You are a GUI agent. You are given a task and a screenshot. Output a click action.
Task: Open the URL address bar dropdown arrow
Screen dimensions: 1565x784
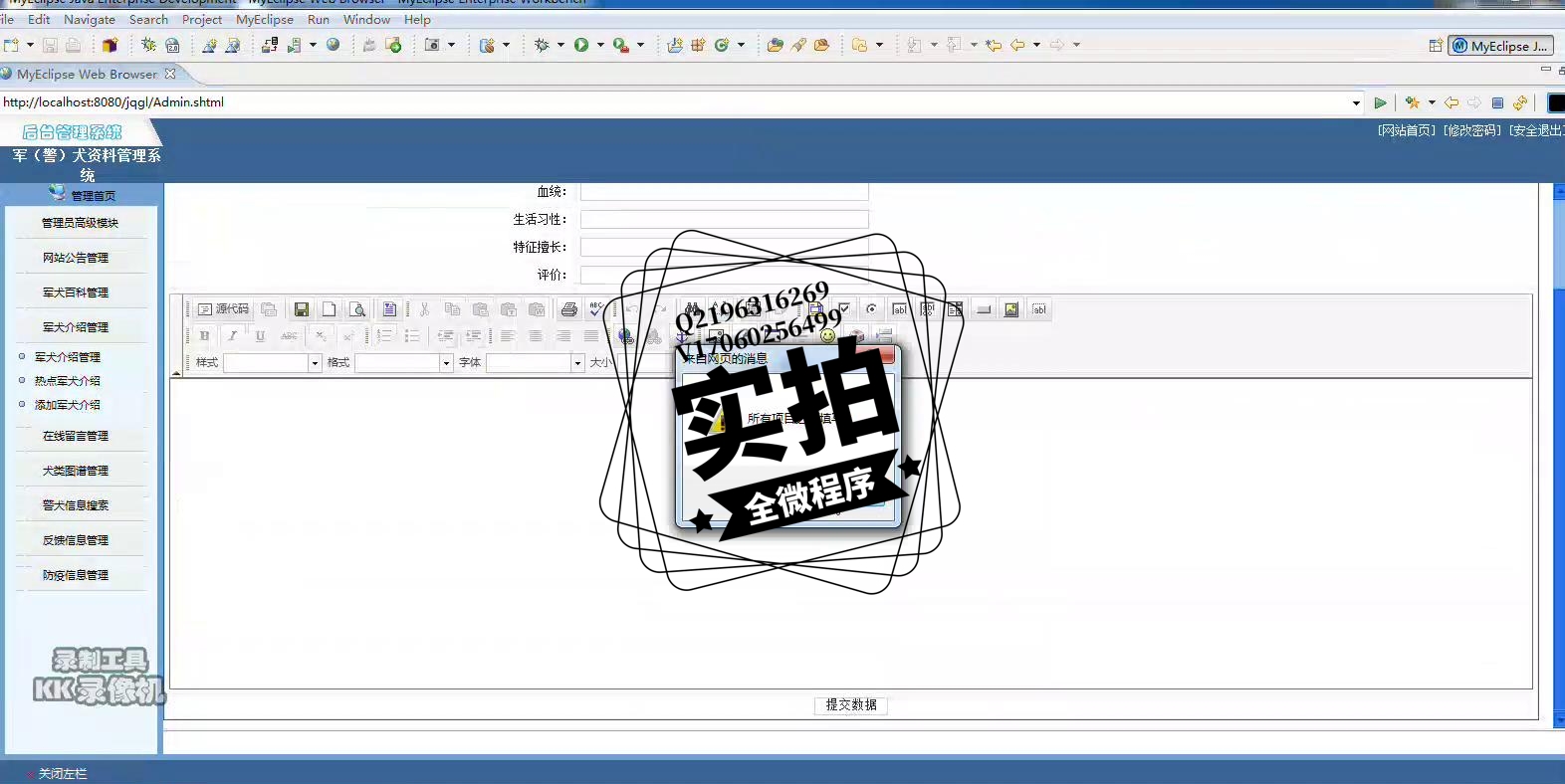pos(1356,102)
